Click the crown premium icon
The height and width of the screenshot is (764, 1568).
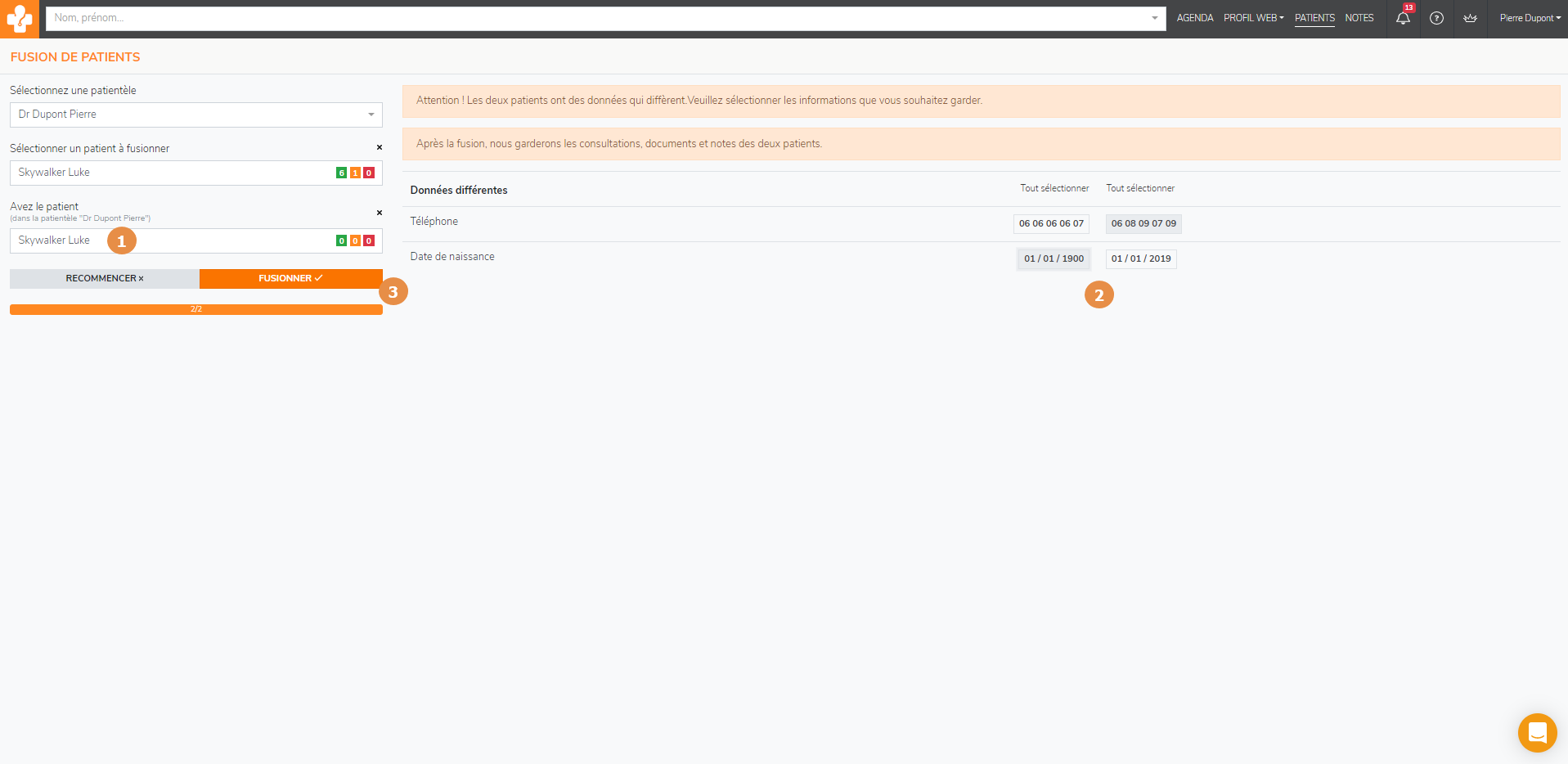click(1470, 18)
